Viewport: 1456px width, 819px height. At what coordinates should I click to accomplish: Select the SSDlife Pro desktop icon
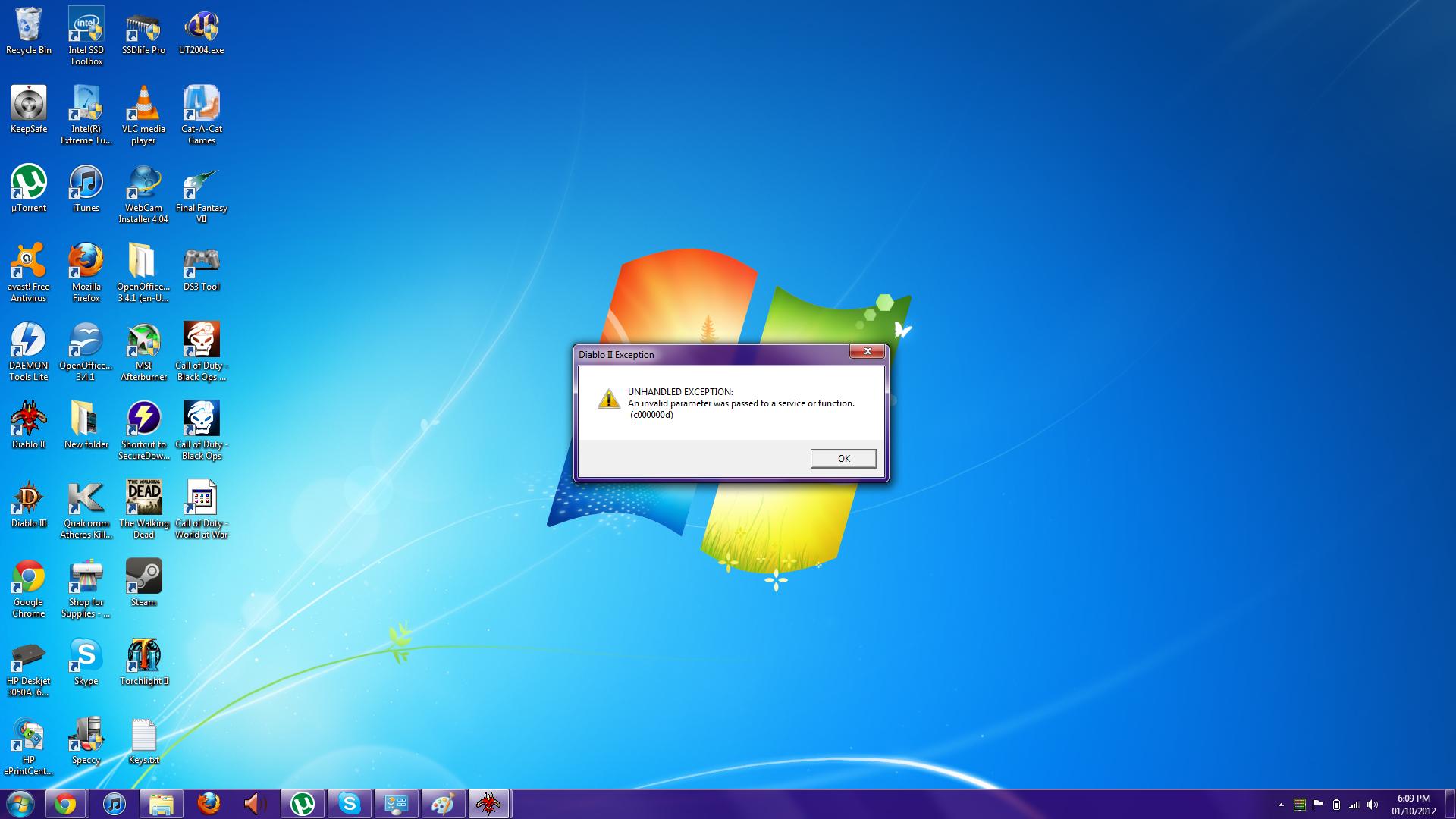click(x=143, y=32)
